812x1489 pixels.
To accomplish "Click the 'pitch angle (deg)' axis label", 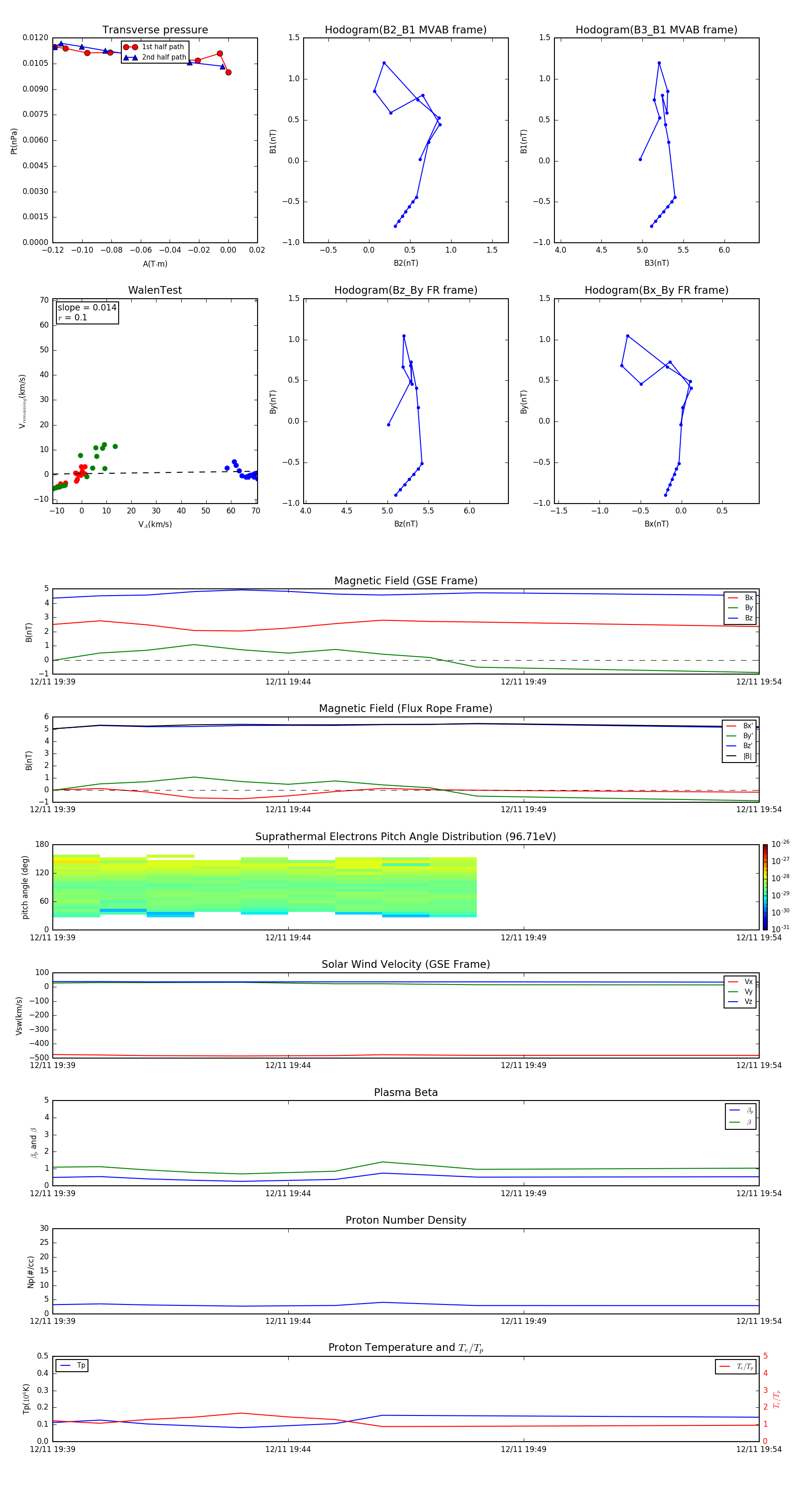I will 25,887.
